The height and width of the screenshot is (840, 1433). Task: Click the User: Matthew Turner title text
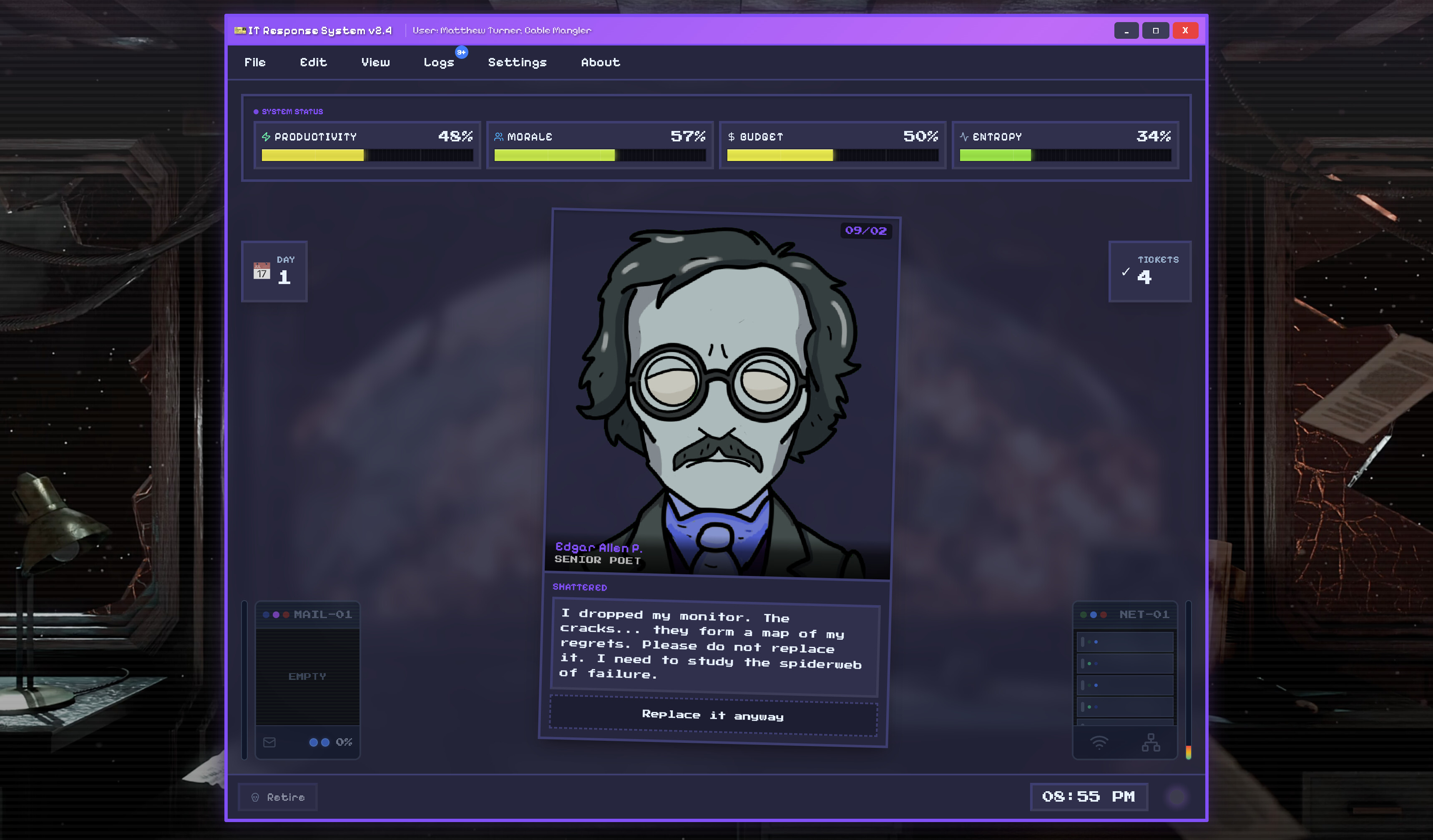click(502, 30)
